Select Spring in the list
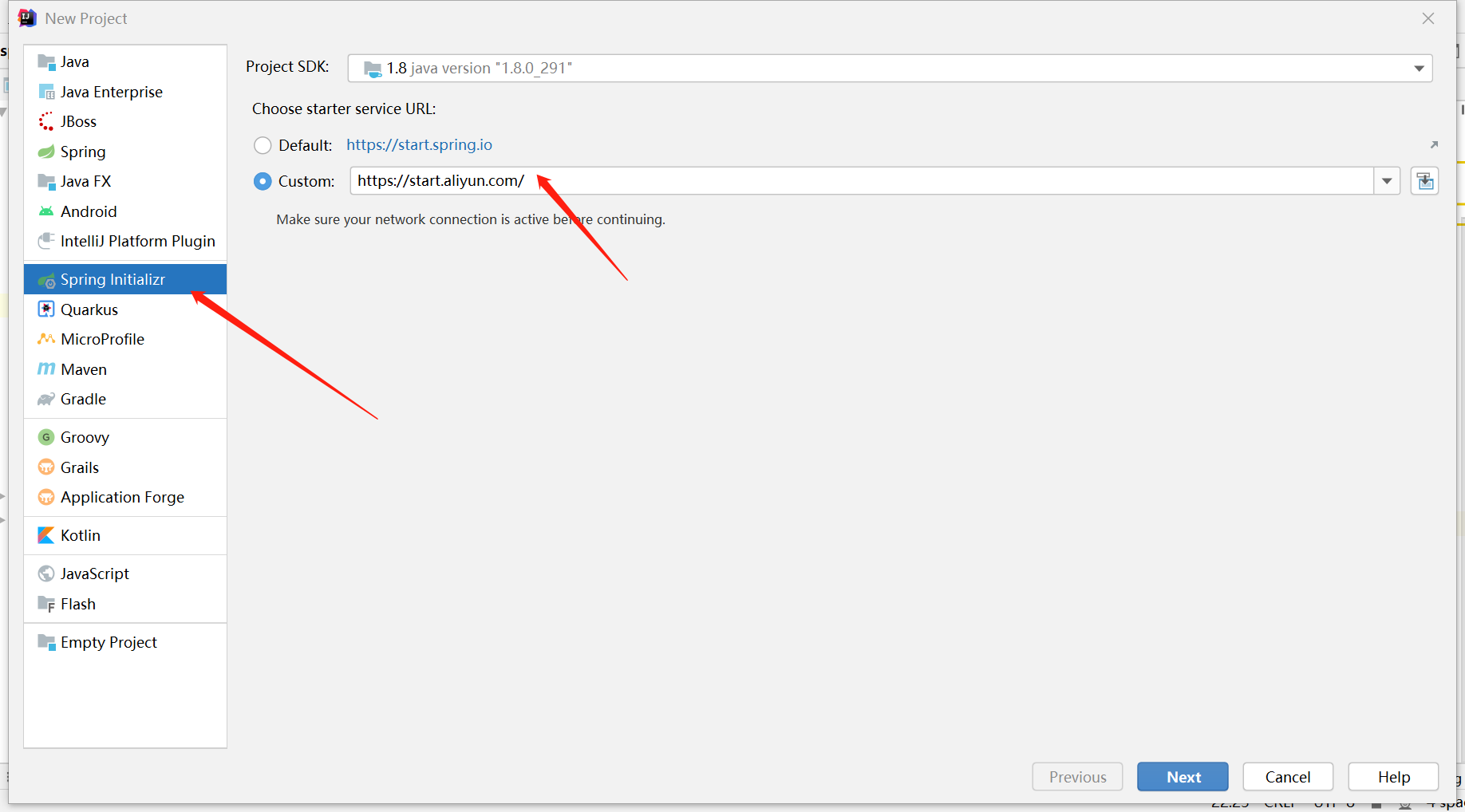 [125, 152]
